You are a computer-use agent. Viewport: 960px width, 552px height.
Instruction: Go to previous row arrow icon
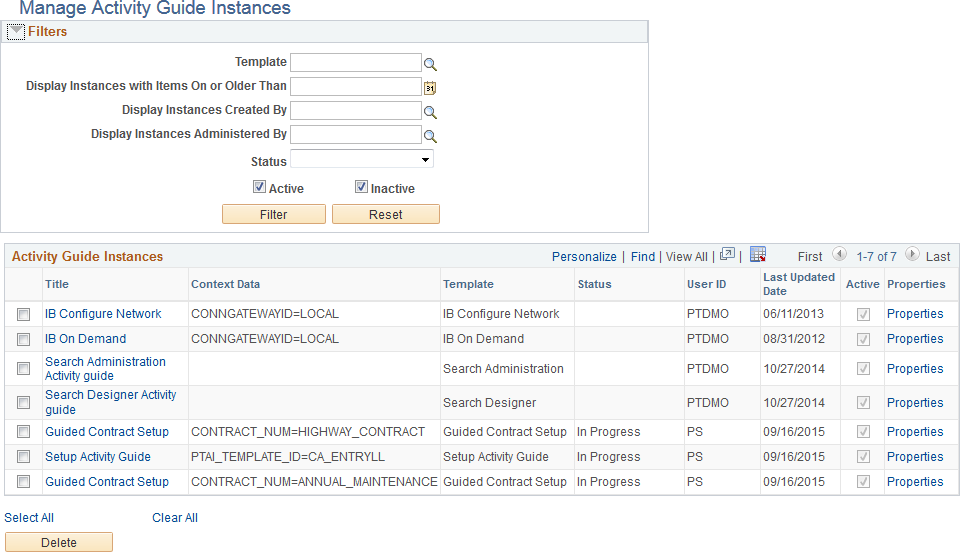coord(839,256)
